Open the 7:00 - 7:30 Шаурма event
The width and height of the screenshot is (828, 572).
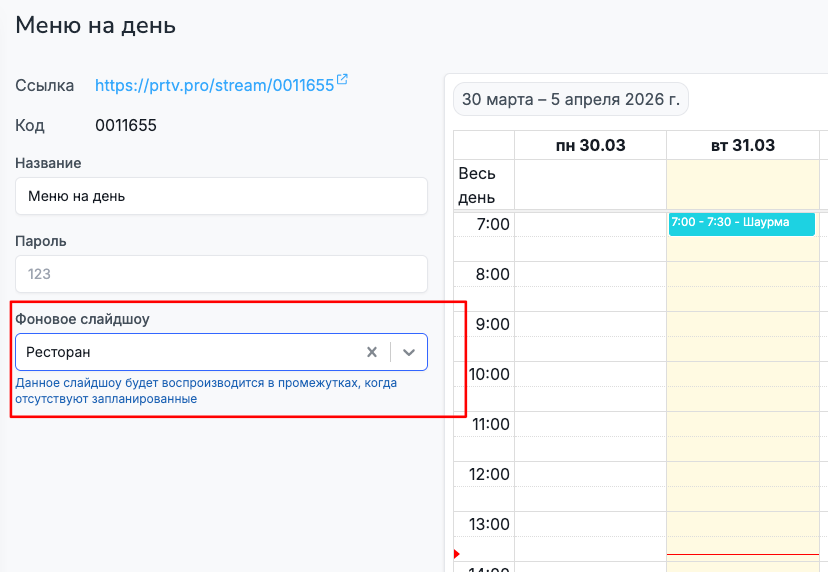[x=741, y=223]
